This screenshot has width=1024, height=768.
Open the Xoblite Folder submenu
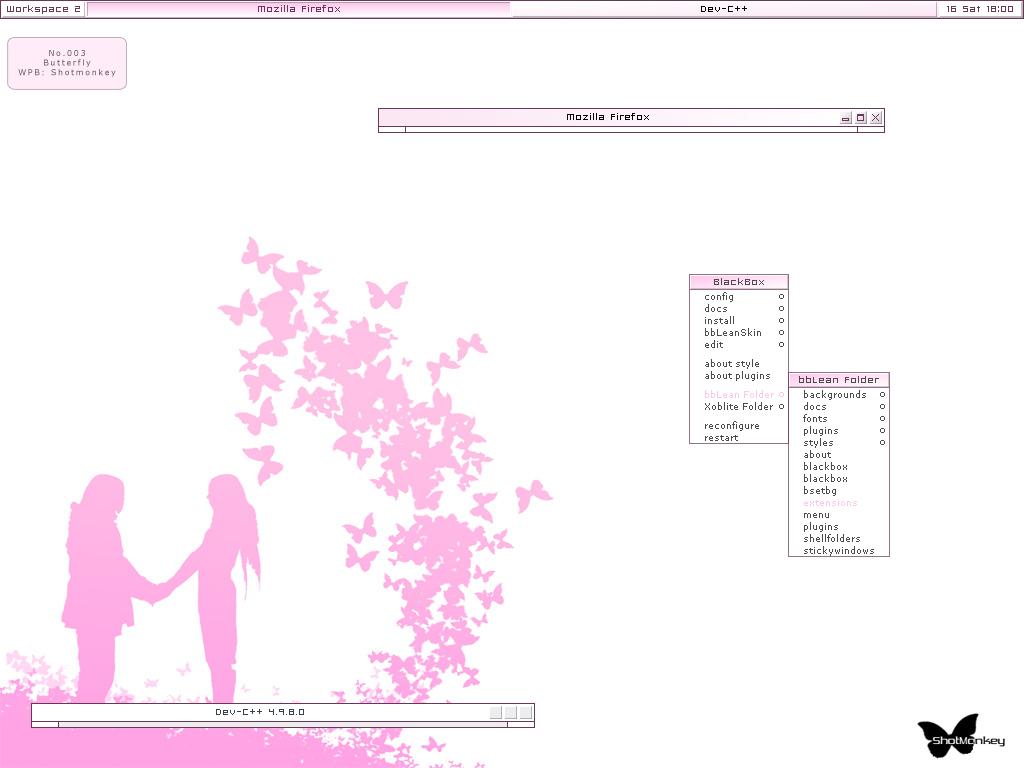coord(738,407)
